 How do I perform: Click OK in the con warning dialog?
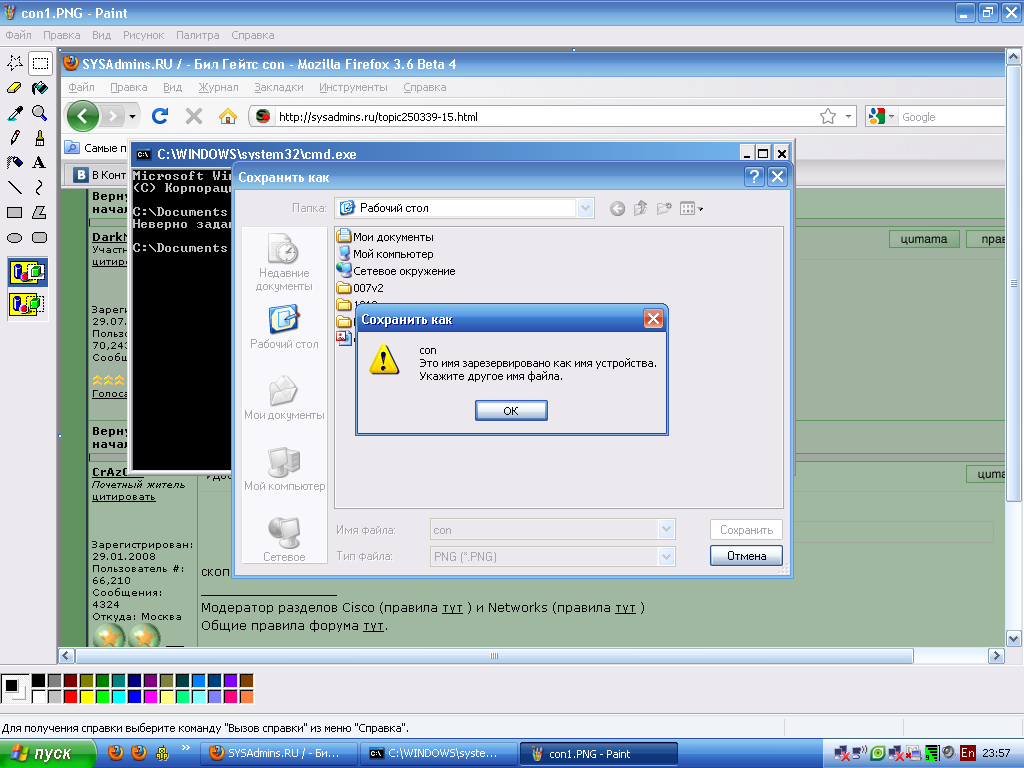point(511,411)
